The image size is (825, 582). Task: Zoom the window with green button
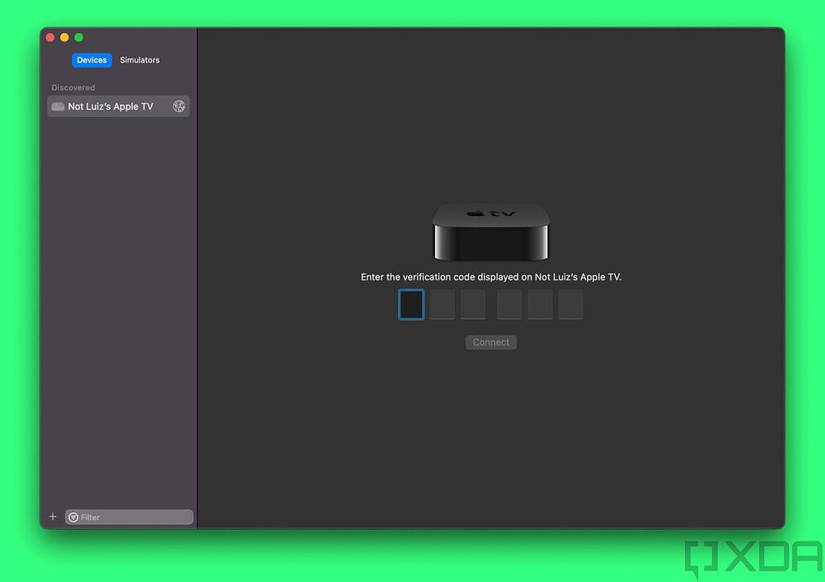(x=79, y=37)
